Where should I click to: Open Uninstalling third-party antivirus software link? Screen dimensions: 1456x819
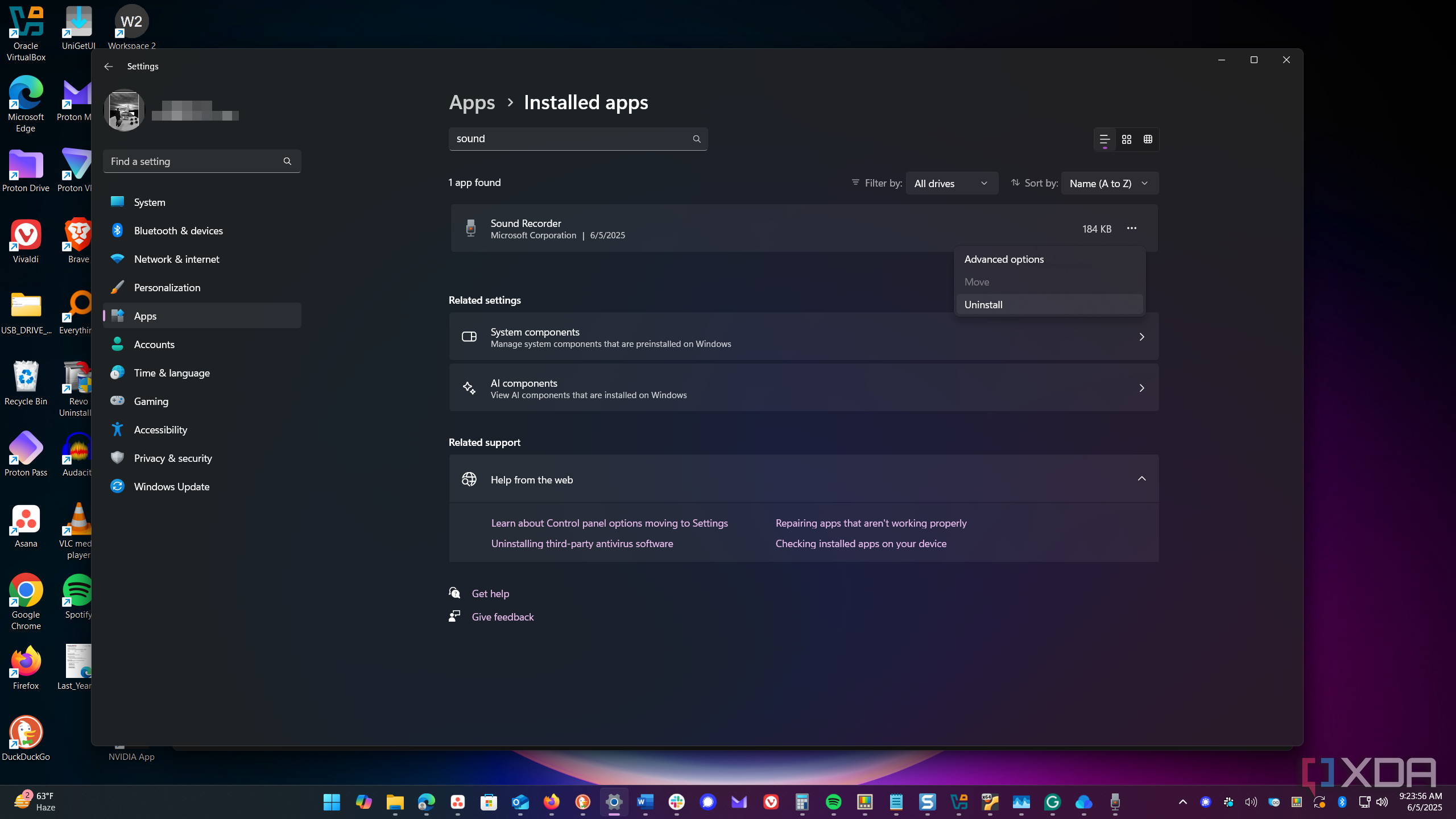[582, 543]
